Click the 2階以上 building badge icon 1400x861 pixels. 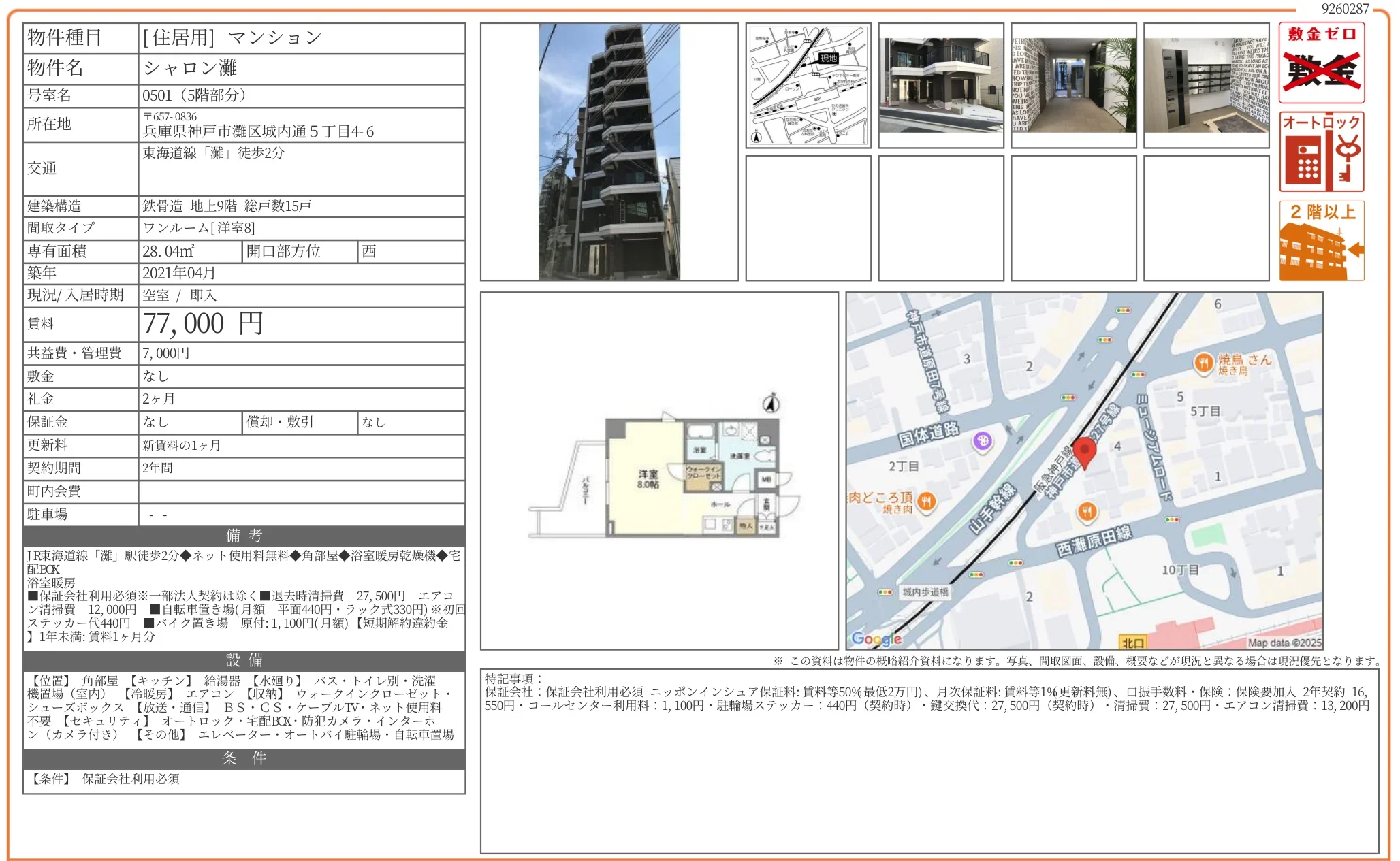coord(1321,241)
